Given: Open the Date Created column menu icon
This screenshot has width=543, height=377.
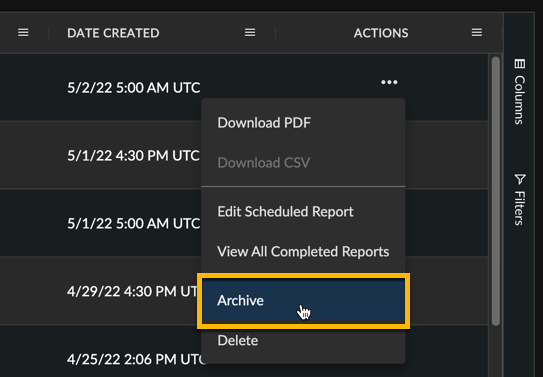Looking at the screenshot, I should (x=250, y=33).
